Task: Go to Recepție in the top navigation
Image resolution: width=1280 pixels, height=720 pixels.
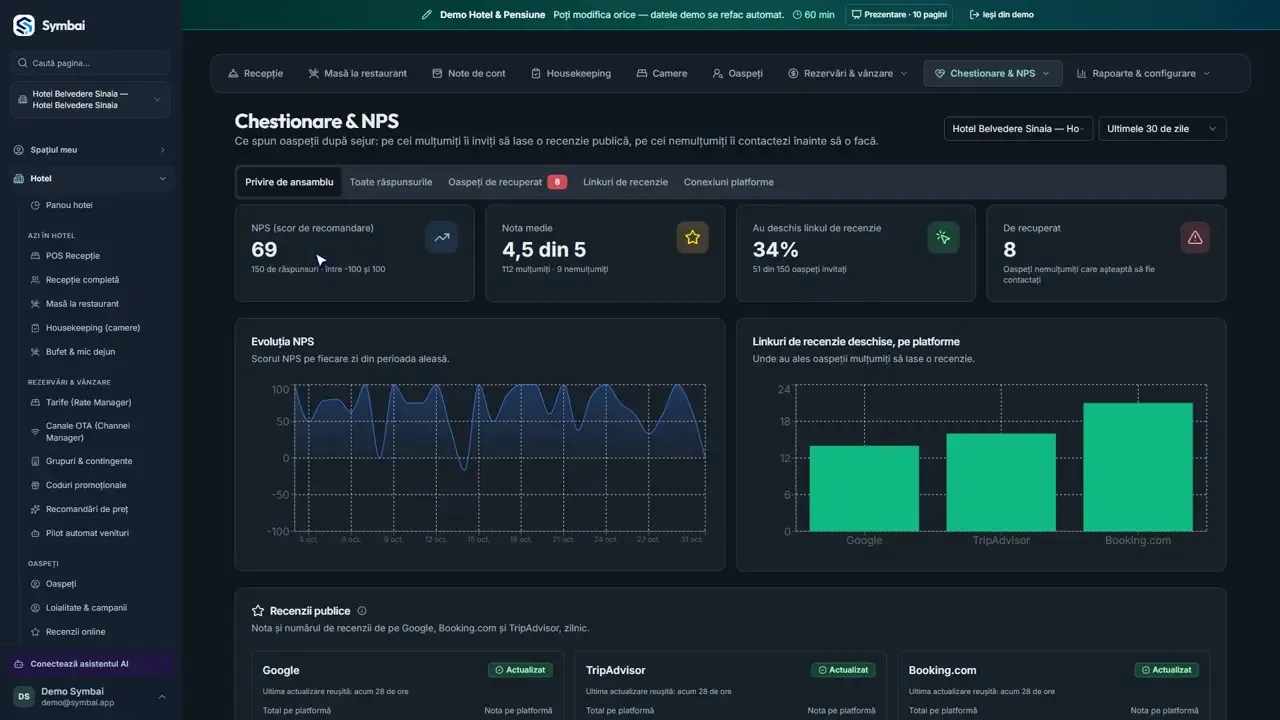Action: [x=256, y=73]
